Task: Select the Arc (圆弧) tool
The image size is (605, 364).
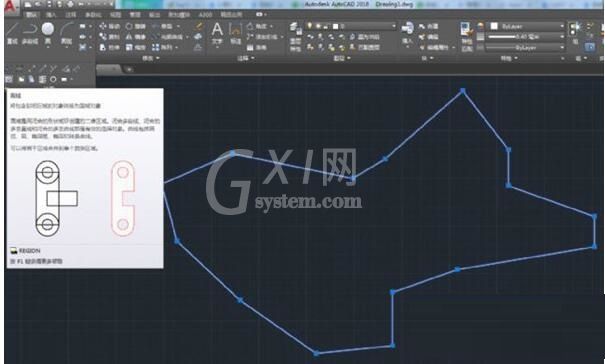Action: tap(66, 33)
